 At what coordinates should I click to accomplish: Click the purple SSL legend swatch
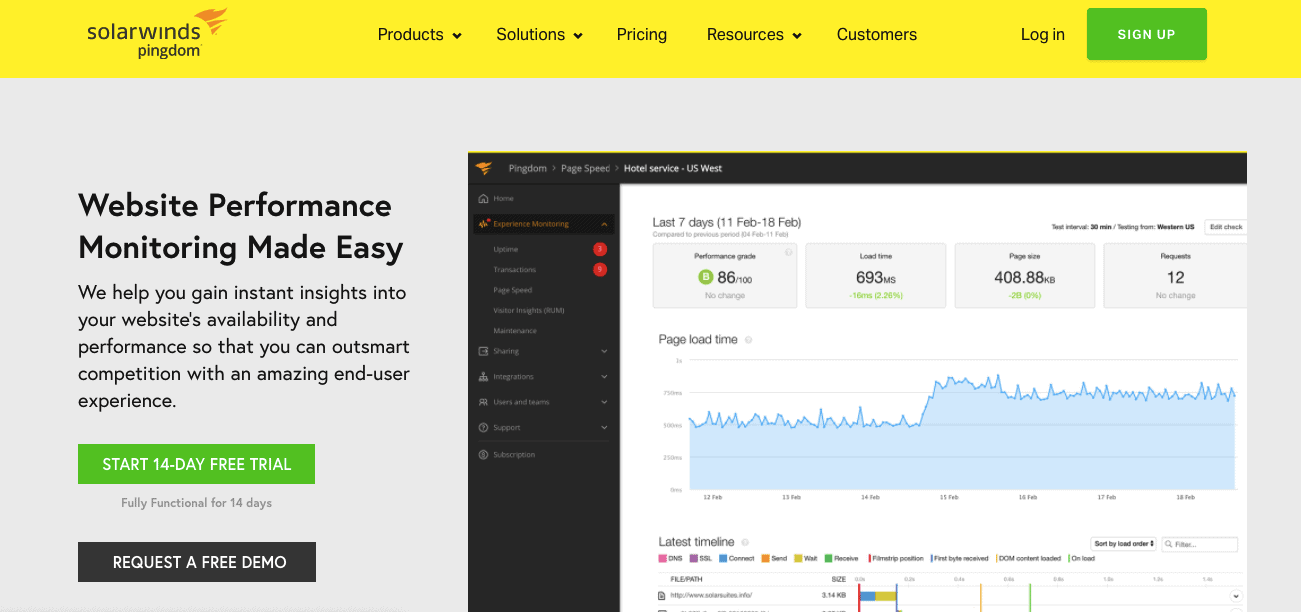694,558
